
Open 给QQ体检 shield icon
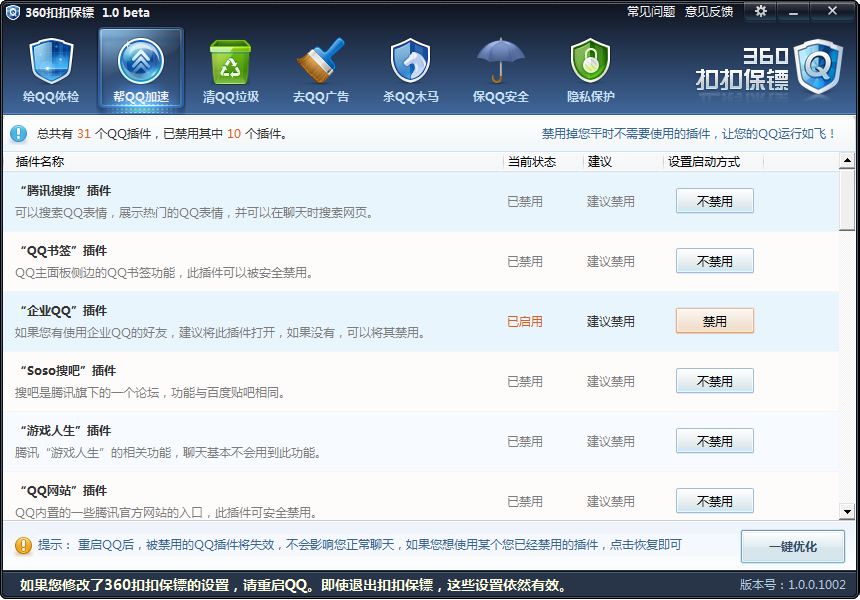(x=51, y=60)
